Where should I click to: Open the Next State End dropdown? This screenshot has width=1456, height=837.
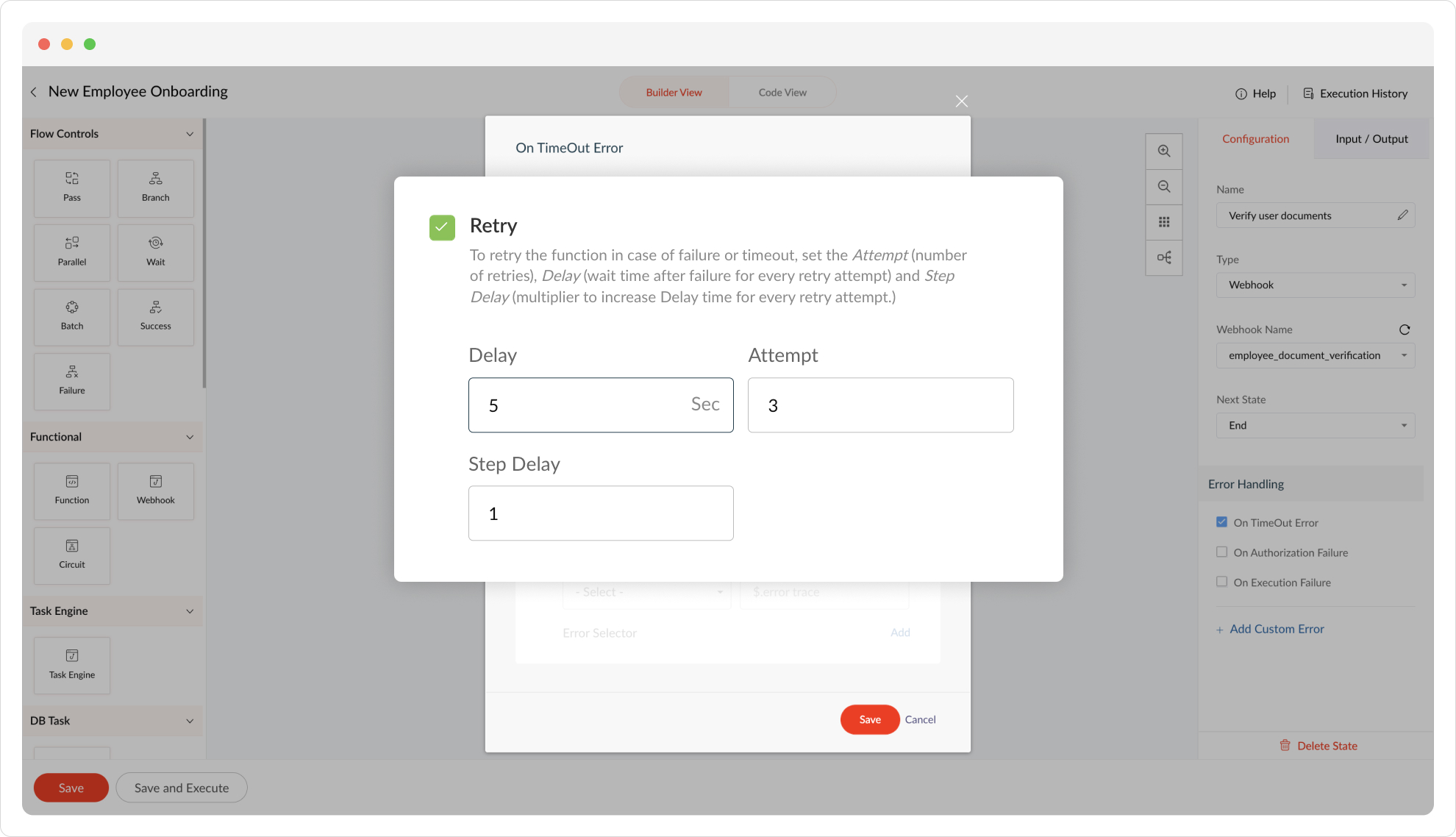(x=1315, y=425)
